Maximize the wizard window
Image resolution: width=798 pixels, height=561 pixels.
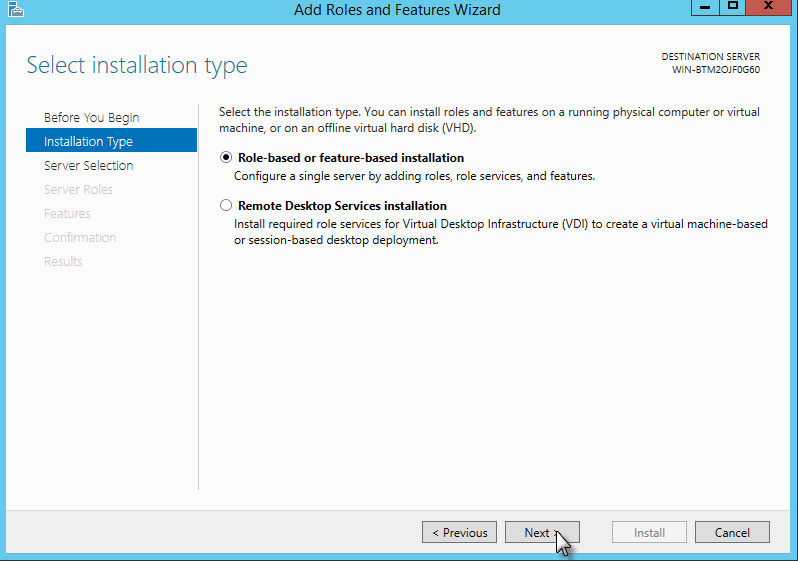pos(732,8)
